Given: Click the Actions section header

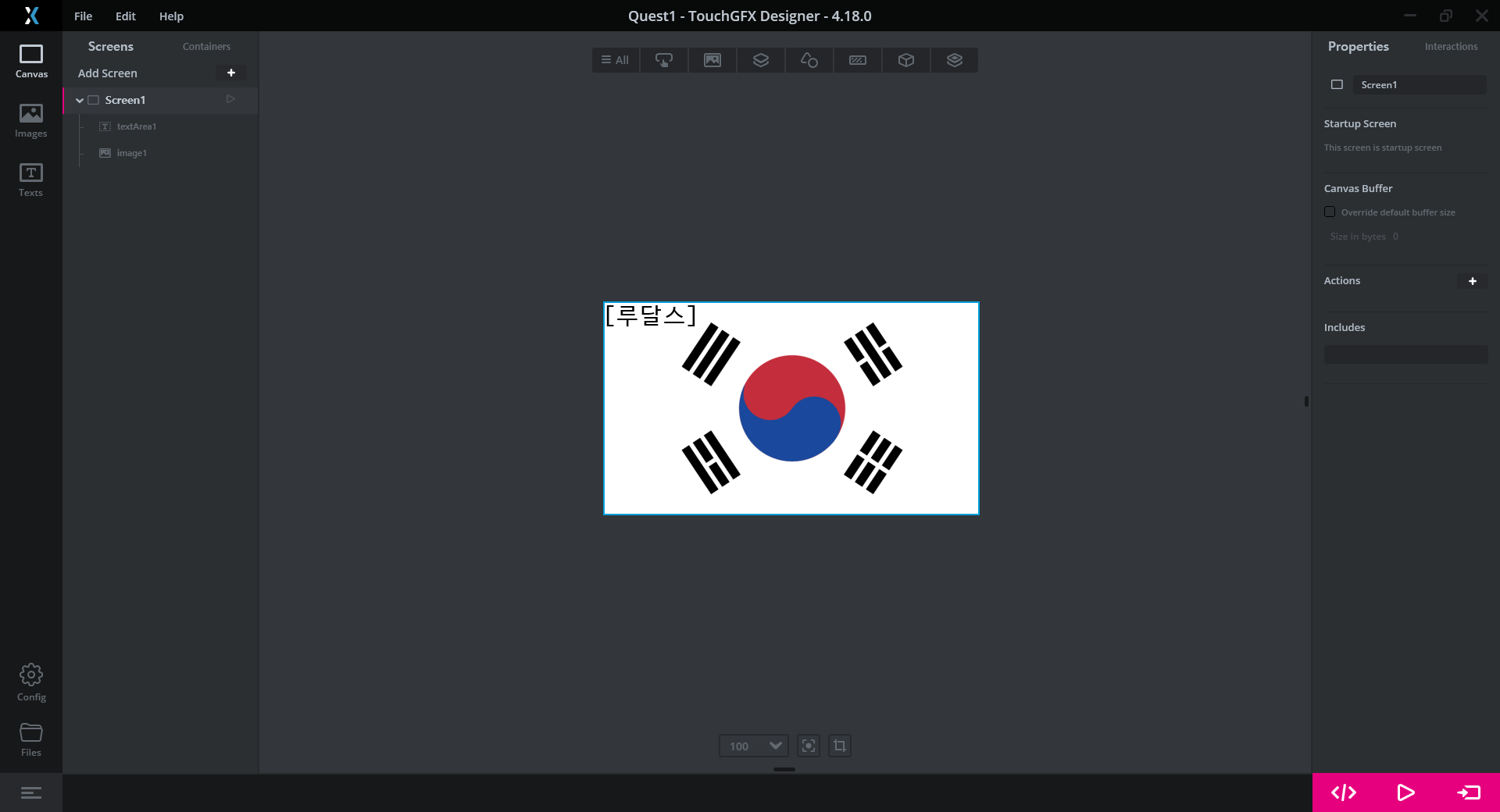Looking at the screenshot, I should pos(1341,280).
